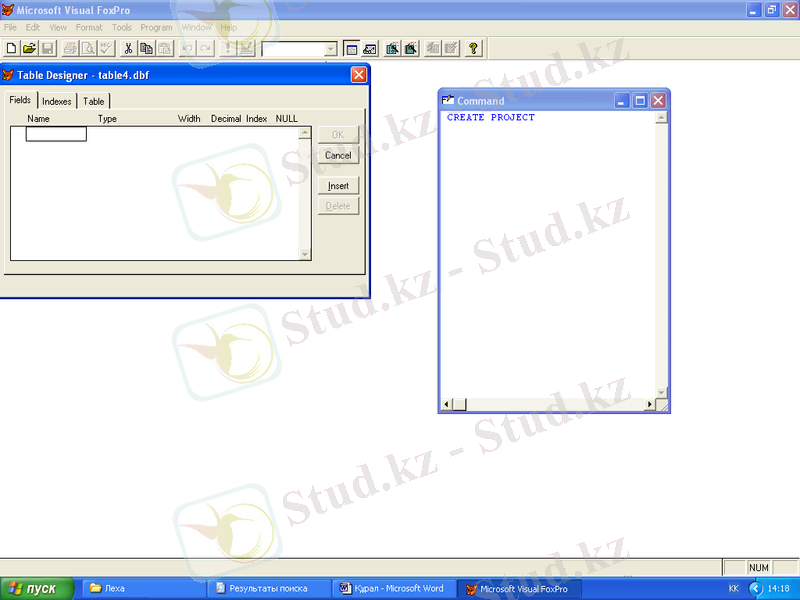Click the Command window scroll up arrow
The width and height of the screenshot is (800, 600).
pos(661,118)
